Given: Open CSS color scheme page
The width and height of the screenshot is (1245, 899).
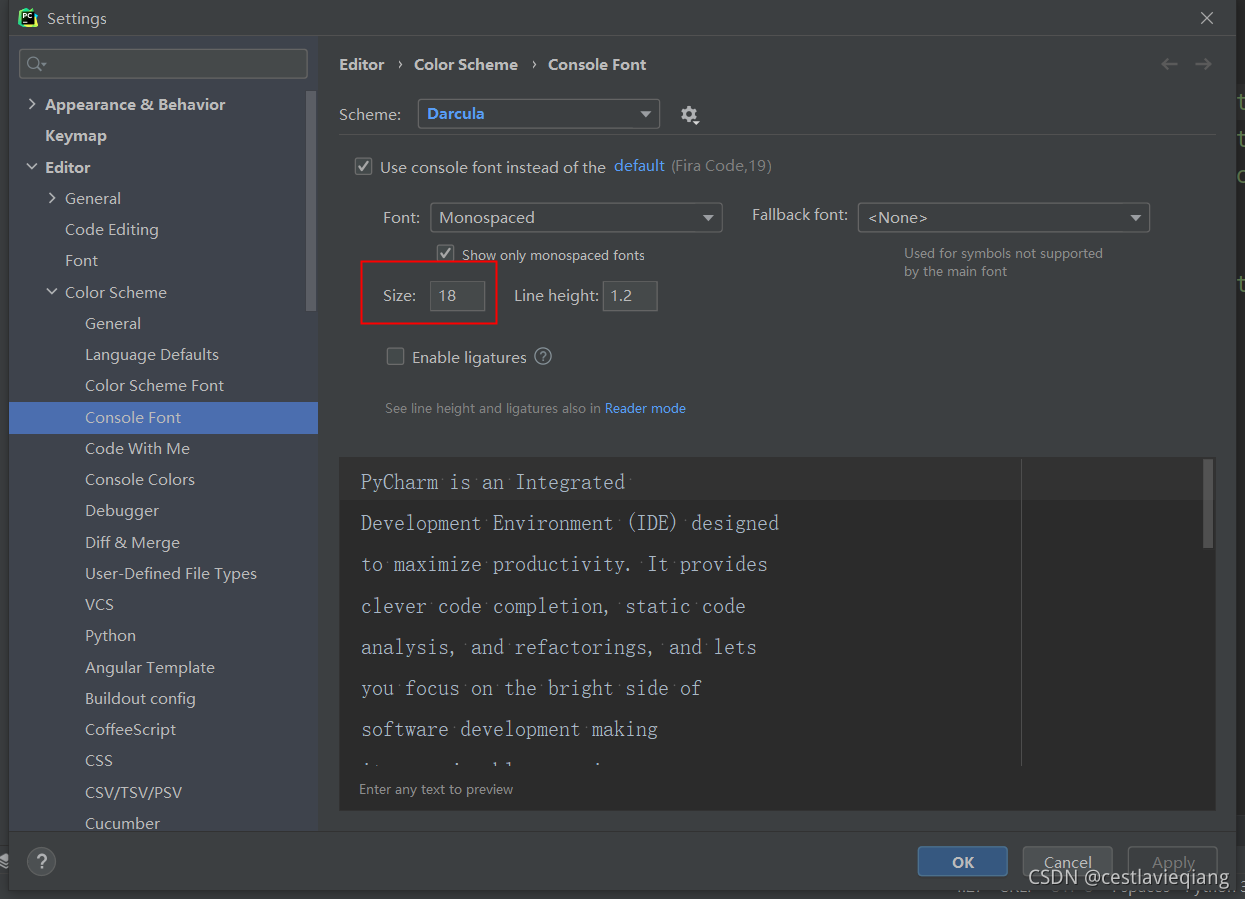Looking at the screenshot, I should click(x=99, y=760).
